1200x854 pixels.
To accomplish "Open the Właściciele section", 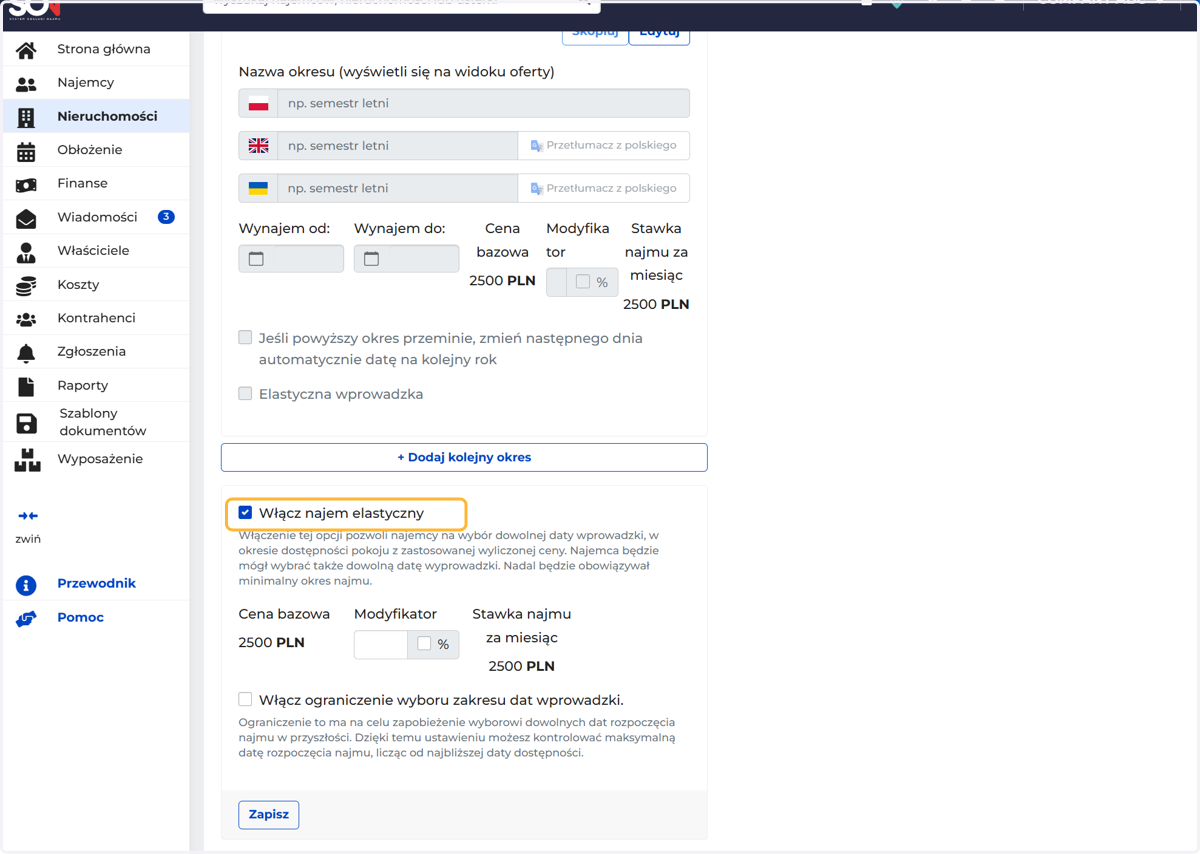I will 95,250.
